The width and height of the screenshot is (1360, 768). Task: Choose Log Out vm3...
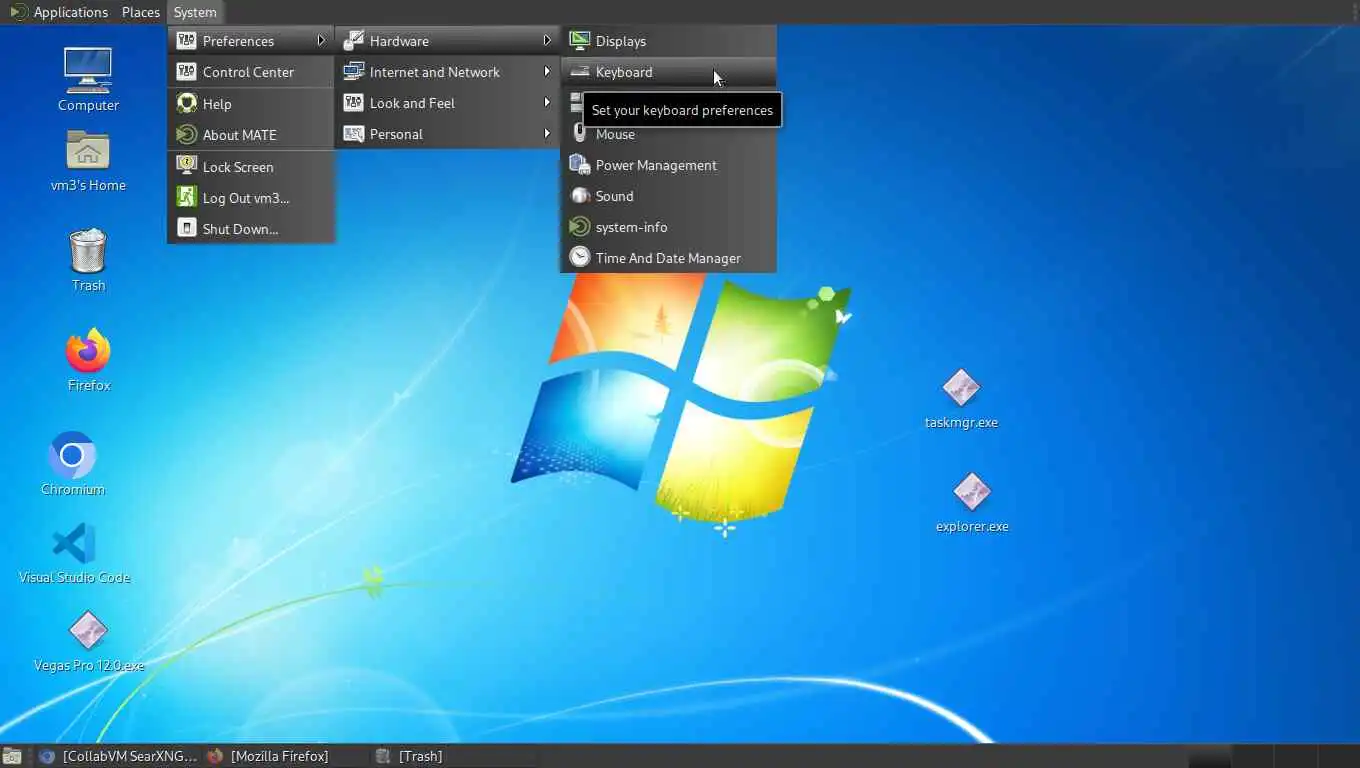click(251, 198)
